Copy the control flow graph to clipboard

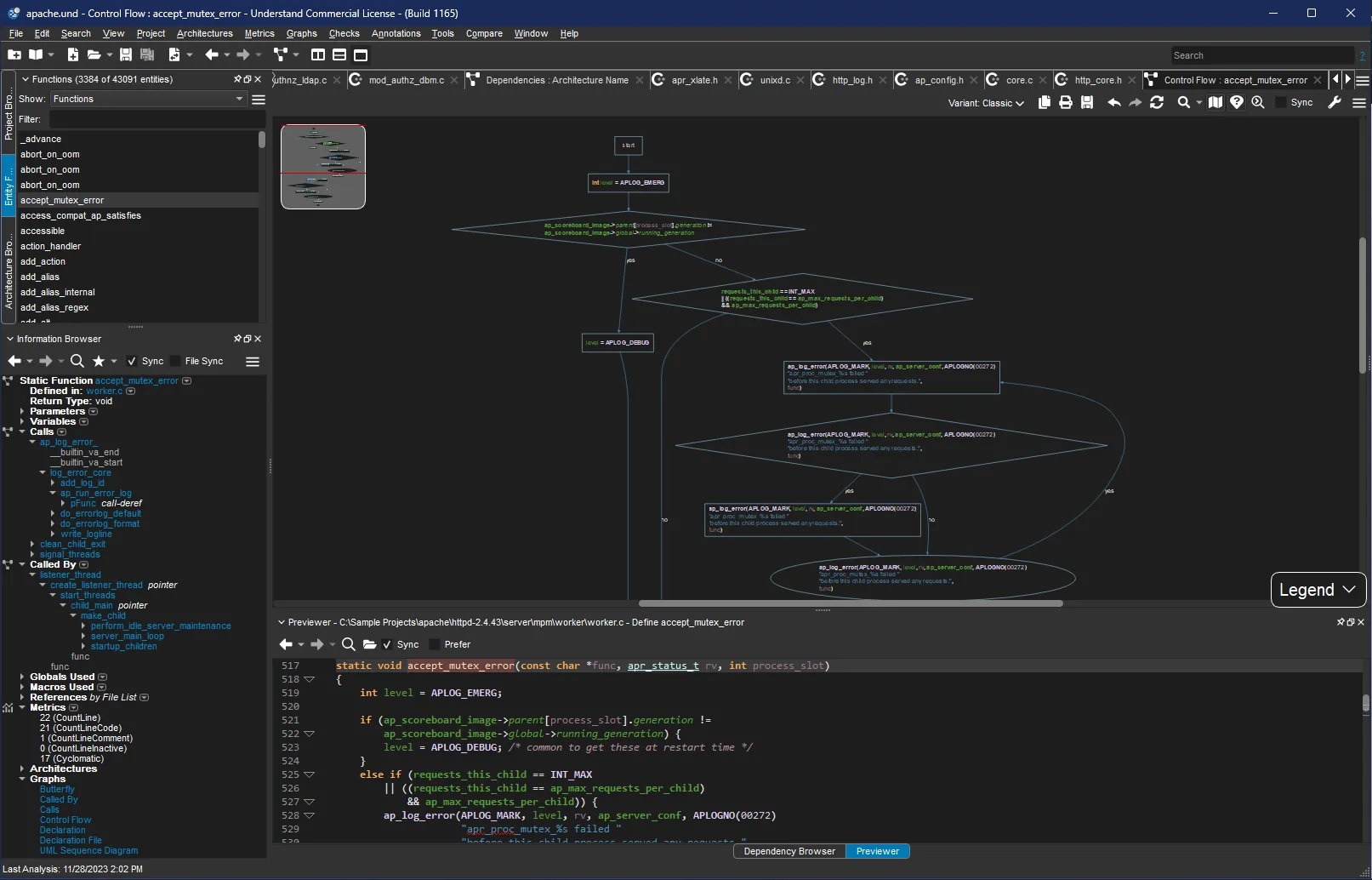pos(1045,102)
